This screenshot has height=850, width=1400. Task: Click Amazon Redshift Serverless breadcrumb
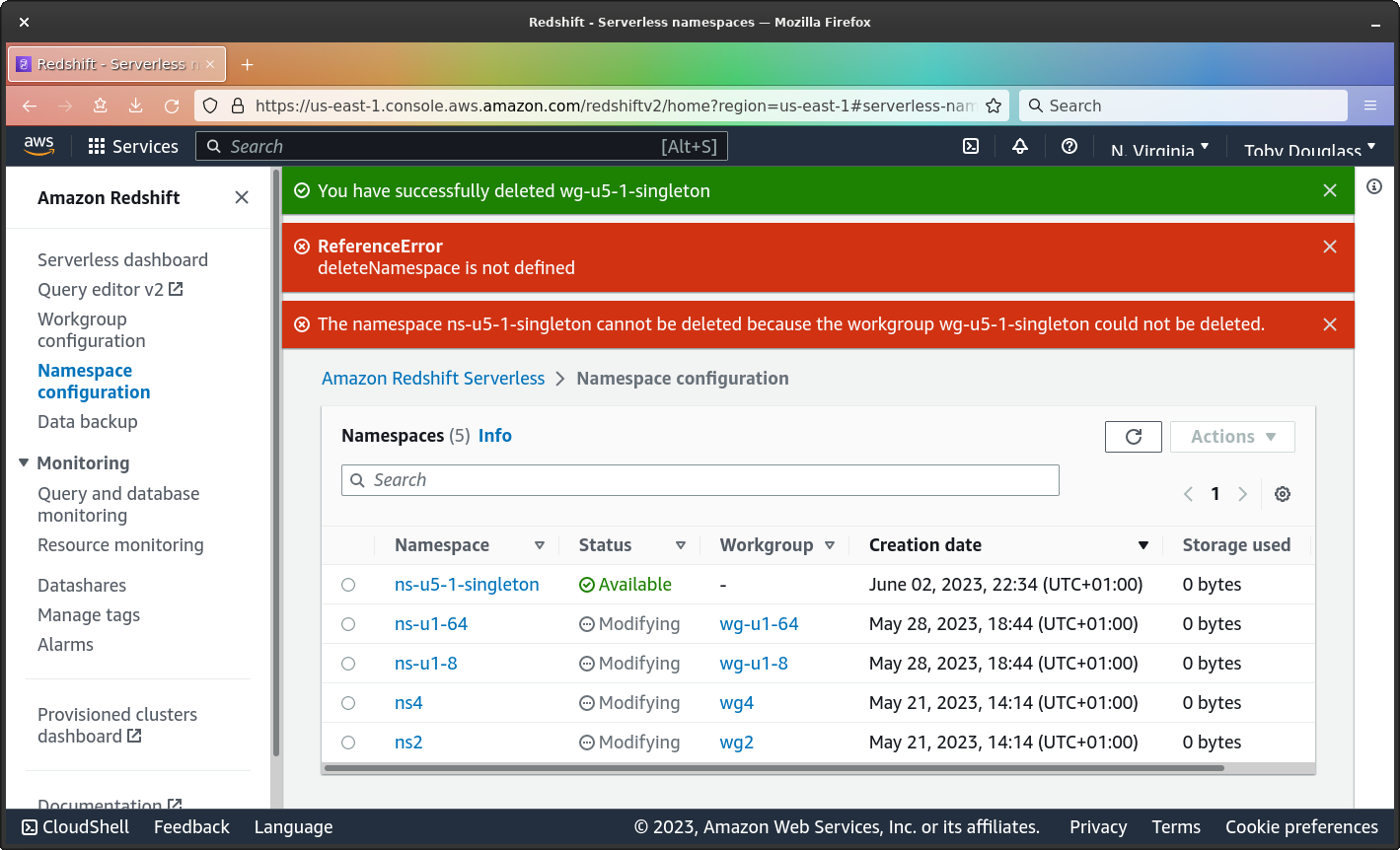(433, 378)
